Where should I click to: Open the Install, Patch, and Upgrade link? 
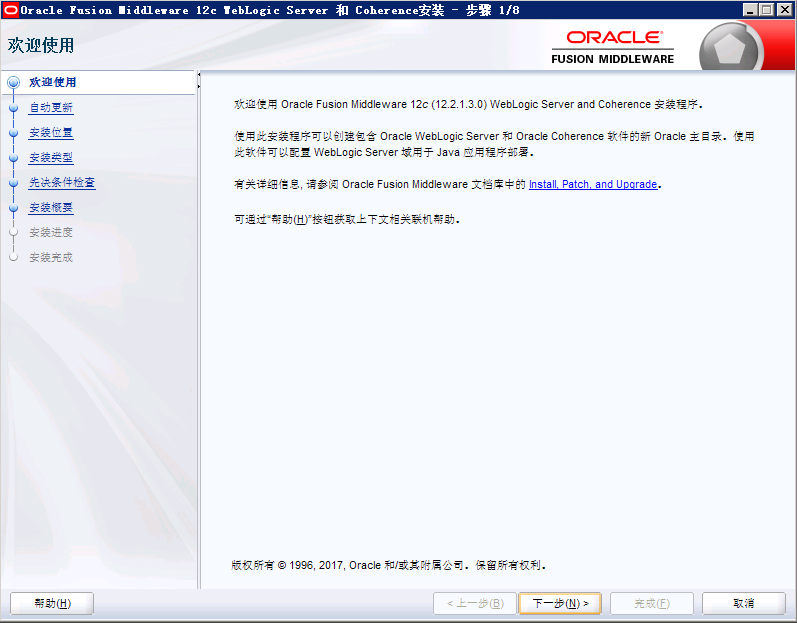coord(593,184)
